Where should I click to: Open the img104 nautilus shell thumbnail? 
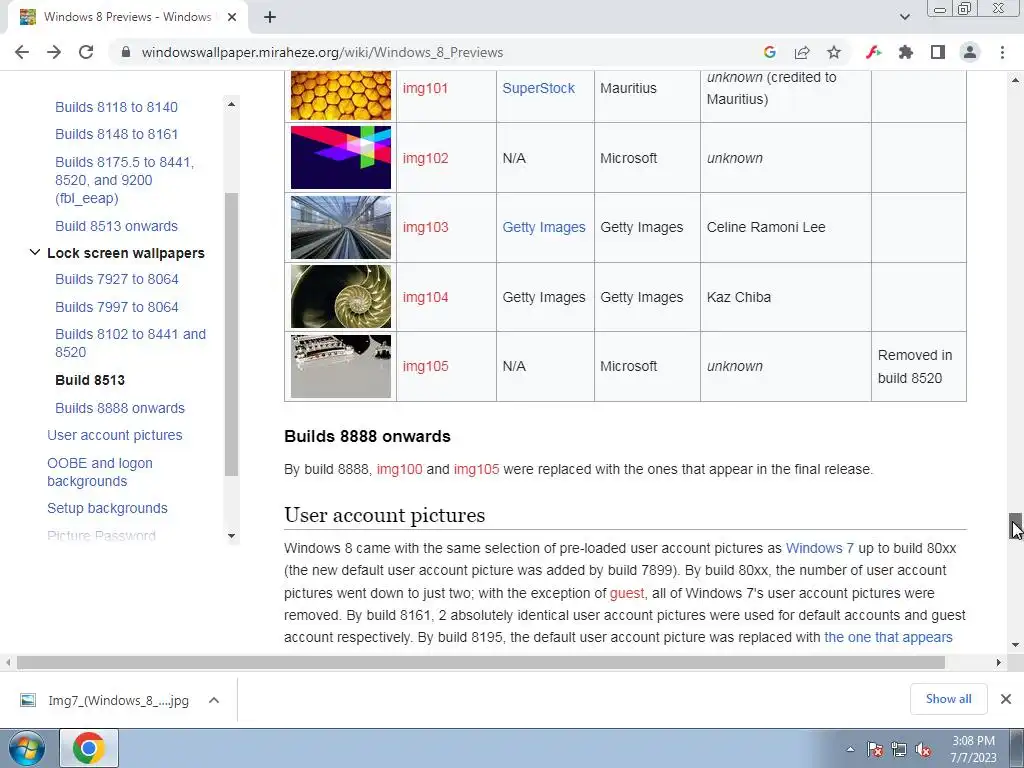pos(340,296)
